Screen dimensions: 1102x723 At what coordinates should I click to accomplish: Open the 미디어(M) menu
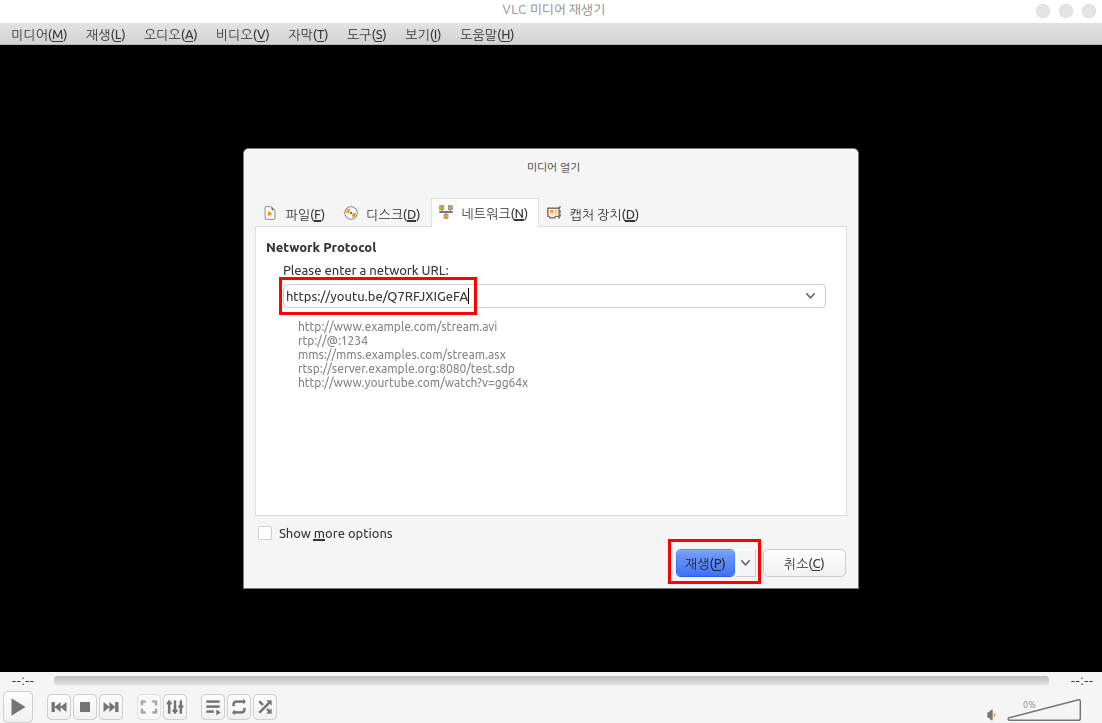pyautogui.click(x=39, y=34)
